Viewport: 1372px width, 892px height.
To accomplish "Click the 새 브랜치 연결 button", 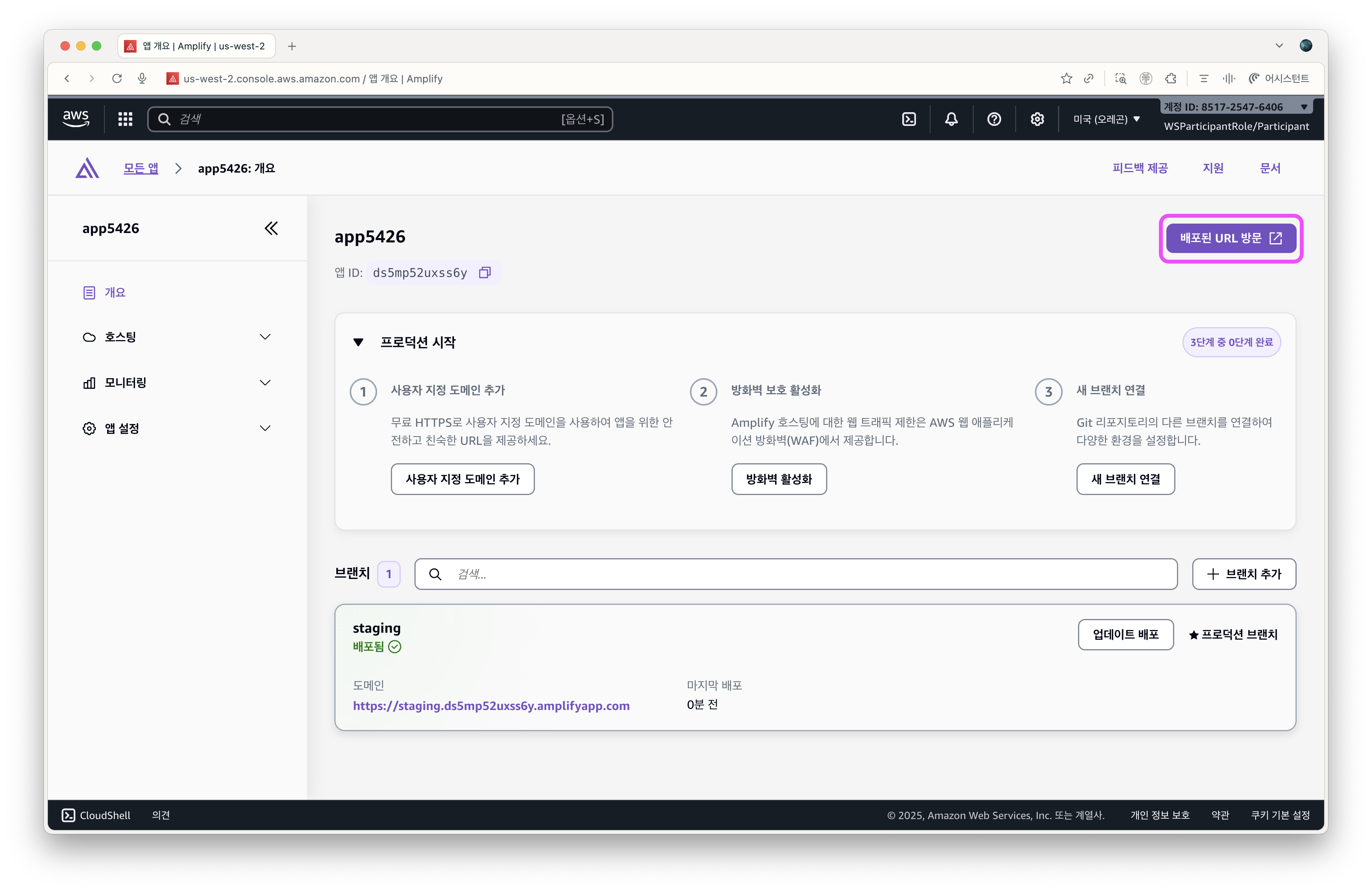I will click(1125, 479).
